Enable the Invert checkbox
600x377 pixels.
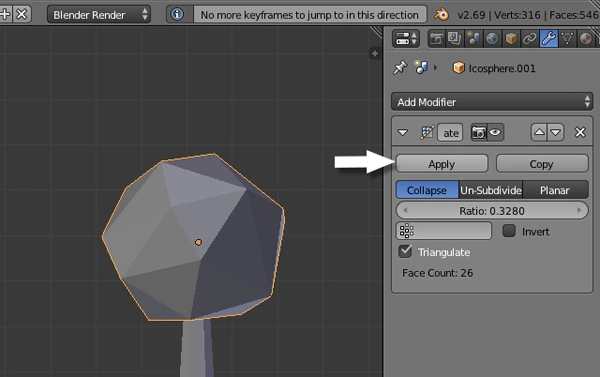[x=509, y=231]
